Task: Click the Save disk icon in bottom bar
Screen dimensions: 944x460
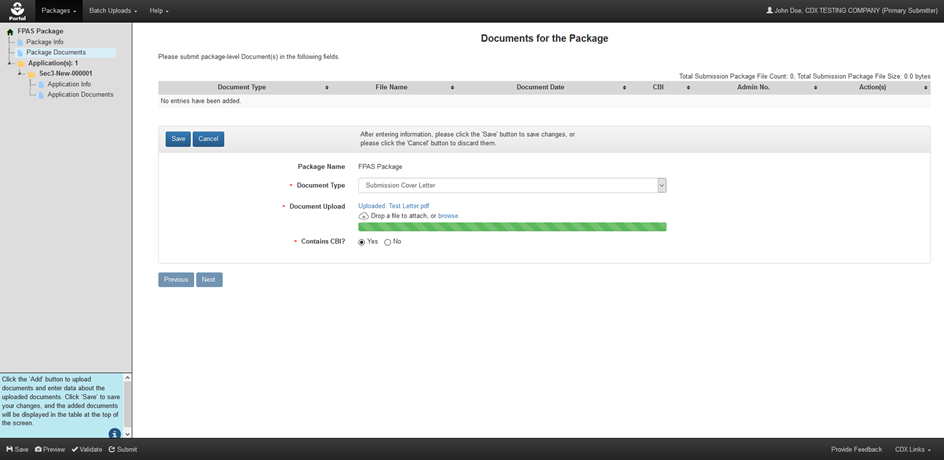Action: pos(9,450)
